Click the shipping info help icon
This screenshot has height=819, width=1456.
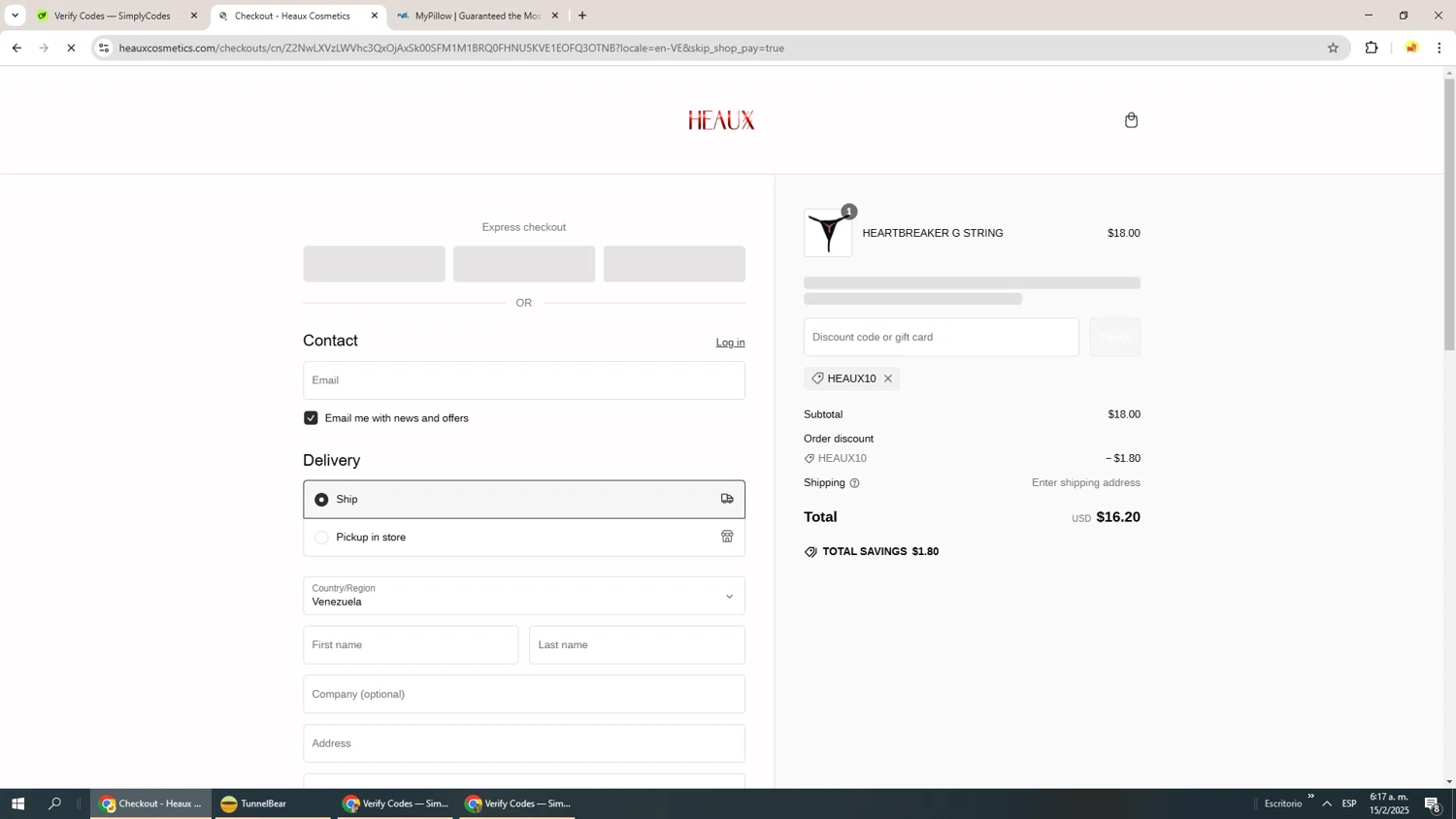pyautogui.click(x=854, y=483)
